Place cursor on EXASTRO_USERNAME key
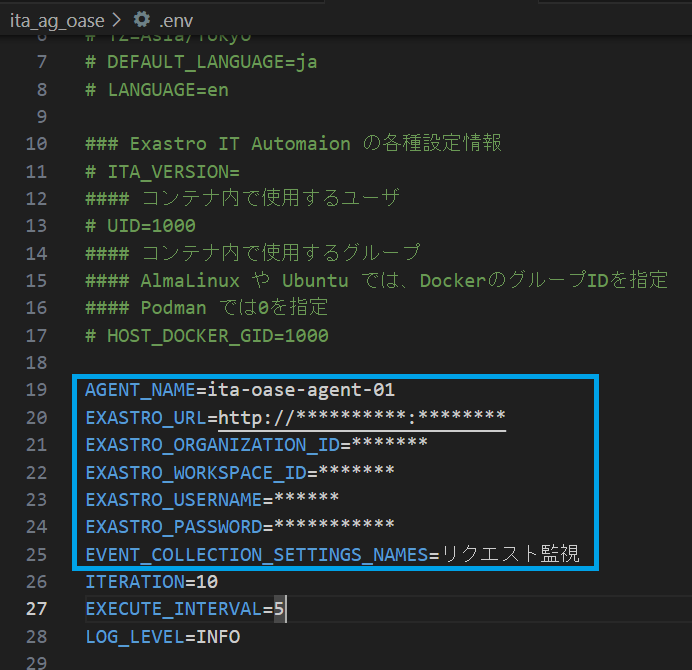 click(x=173, y=499)
